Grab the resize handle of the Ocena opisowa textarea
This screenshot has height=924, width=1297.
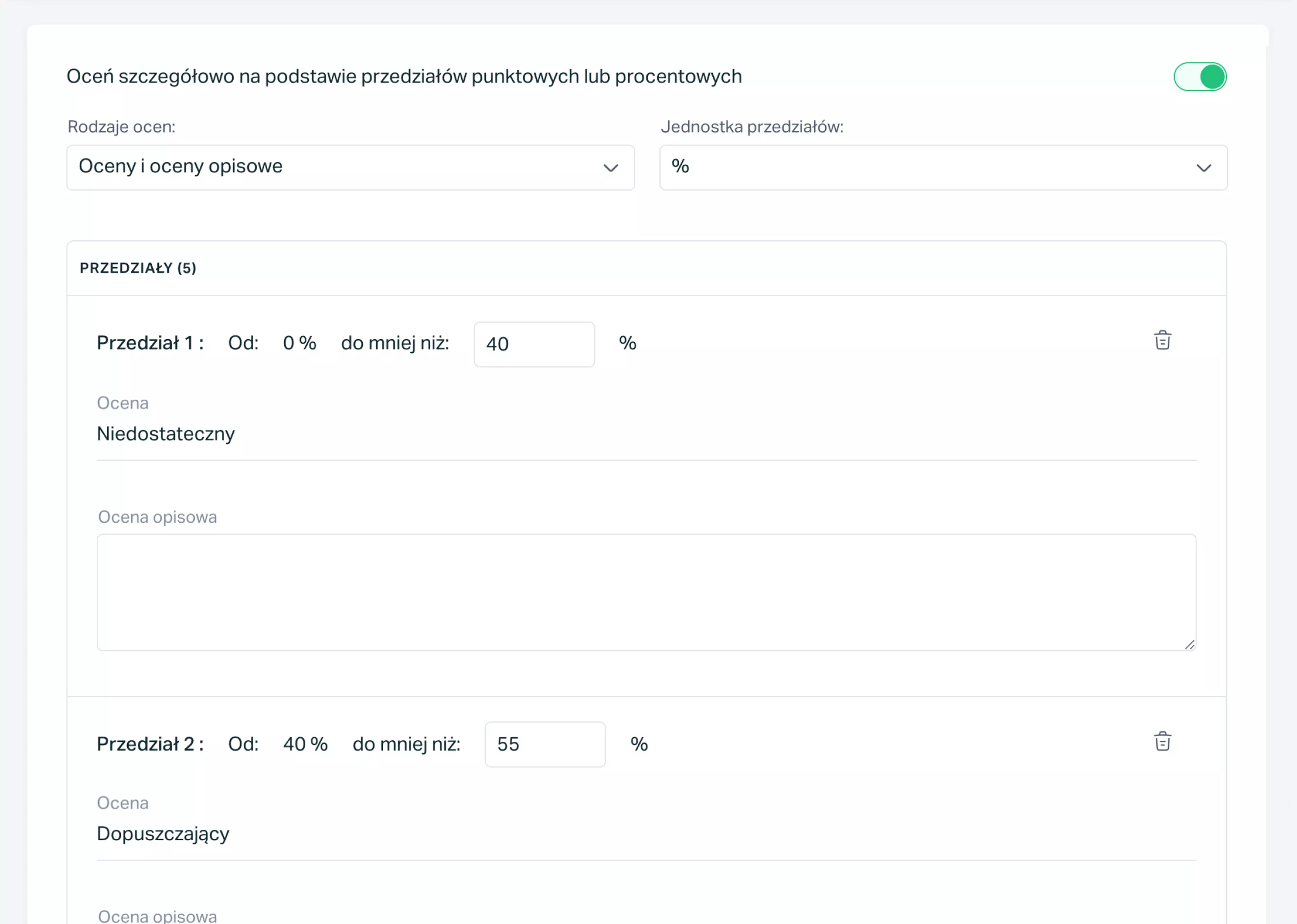tap(1190, 644)
